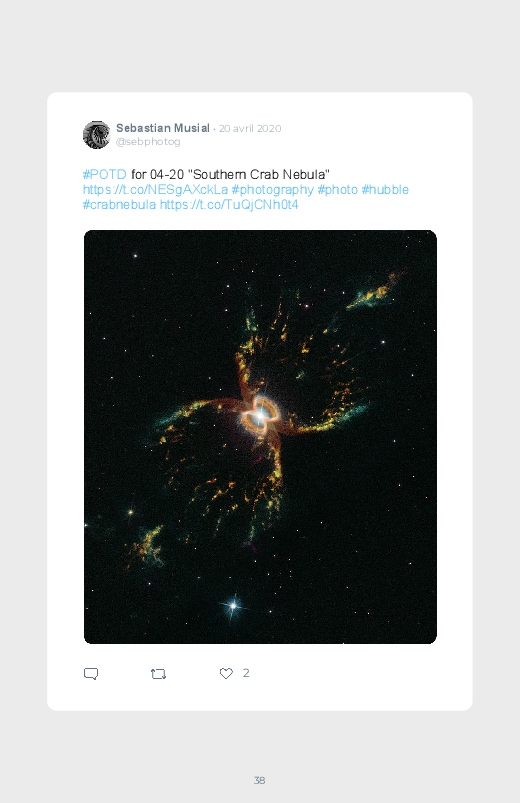Open the Sebastian Musial display name
Screen dimensions: 520x803
pyautogui.click(x=163, y=128)
